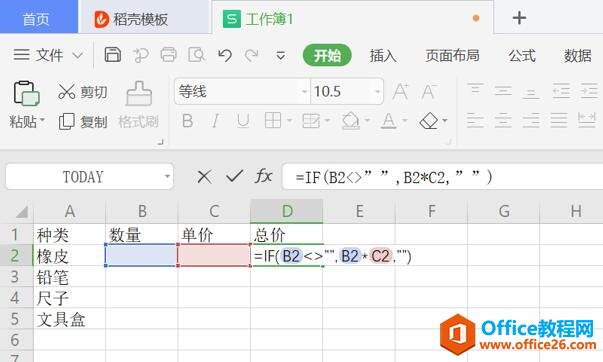
Task: Toggle Bold formatting
Action: click(187, 121)
